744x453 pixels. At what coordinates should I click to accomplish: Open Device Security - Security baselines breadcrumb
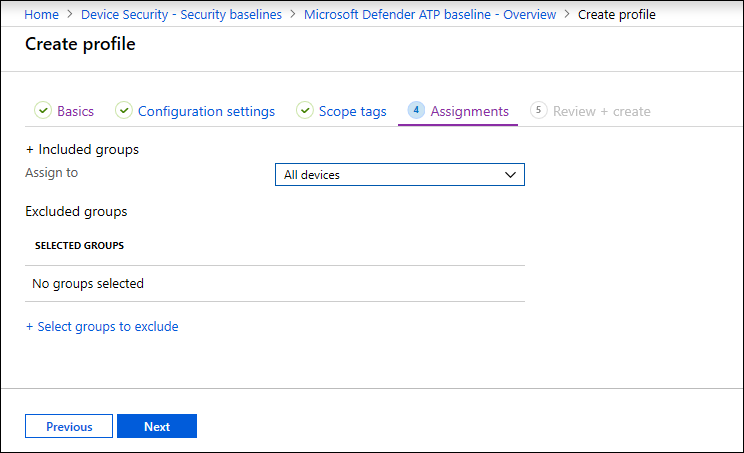181,15
